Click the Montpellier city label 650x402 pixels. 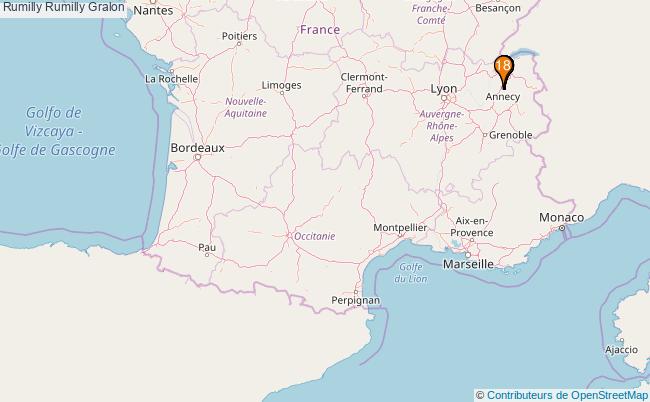point(400,228)
